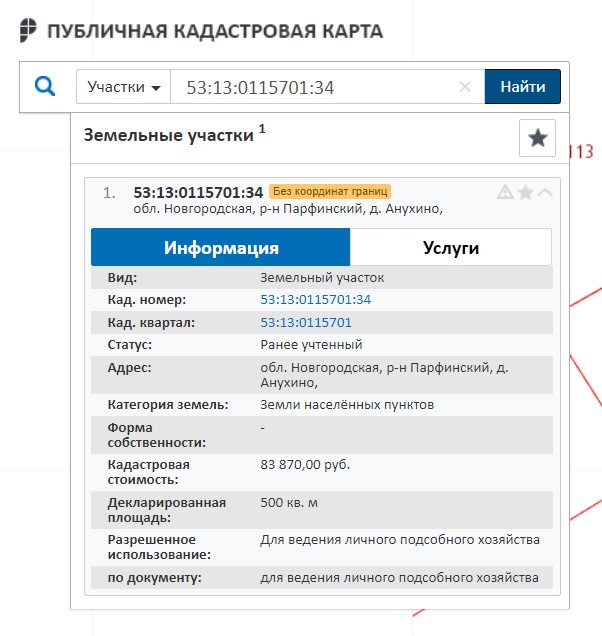Open the Участки object type dropdown
The image size is (602, 636).
point(123,87)
